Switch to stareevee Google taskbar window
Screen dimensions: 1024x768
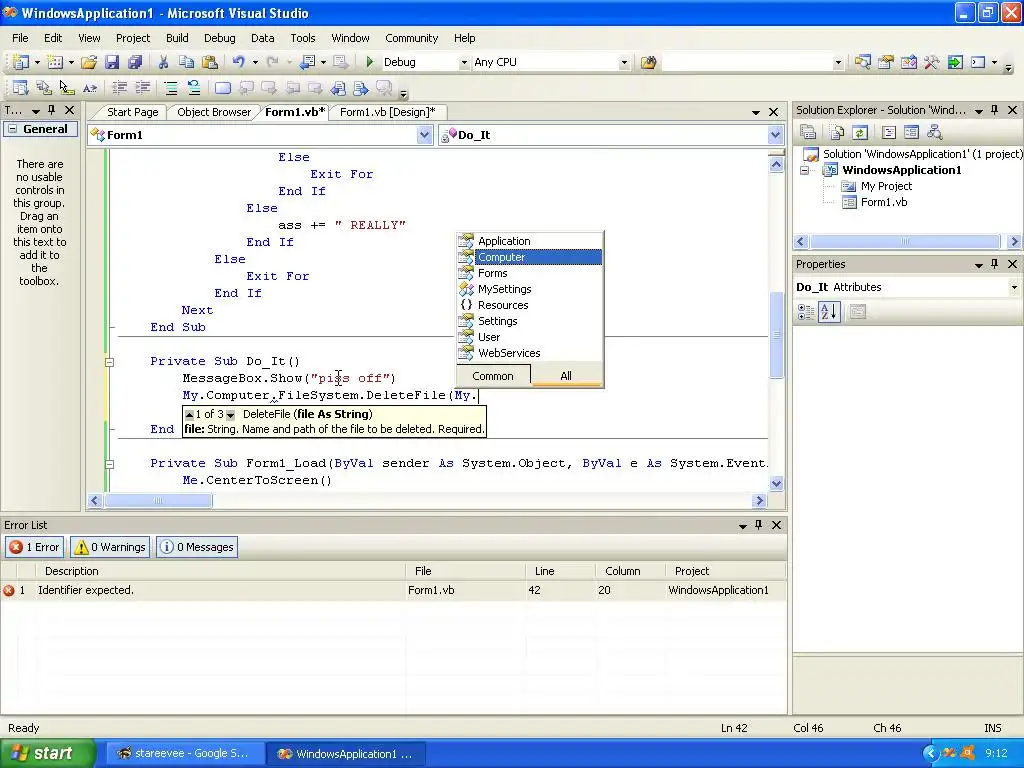[x=184, y=753]
